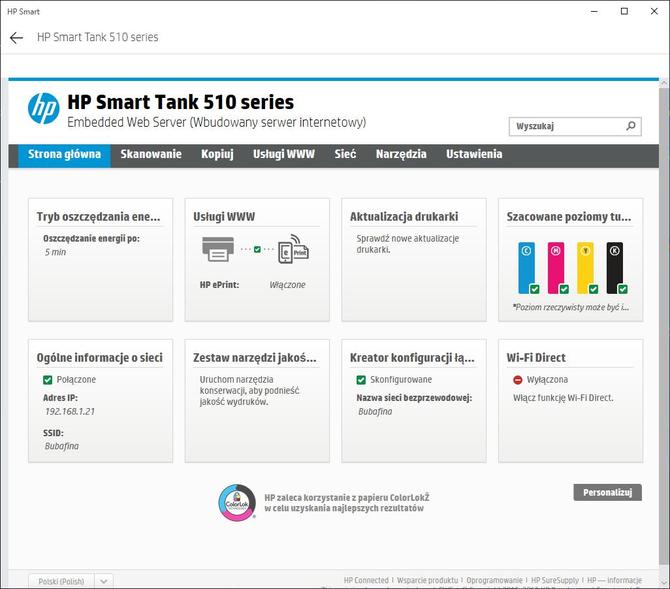
Task: Open the HP Connected link
Action: pos(366,580)
